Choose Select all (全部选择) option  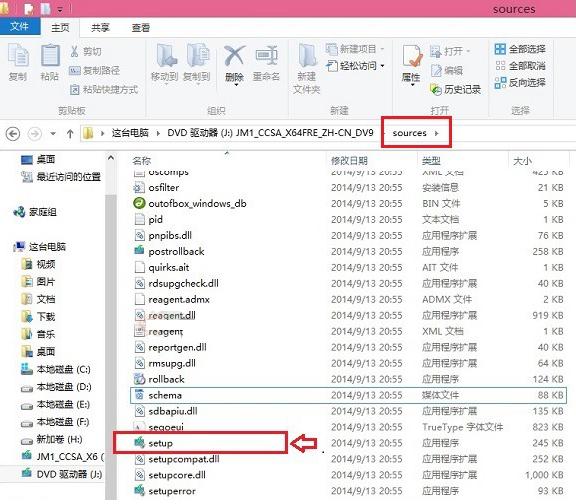click(x=520, y=49)
